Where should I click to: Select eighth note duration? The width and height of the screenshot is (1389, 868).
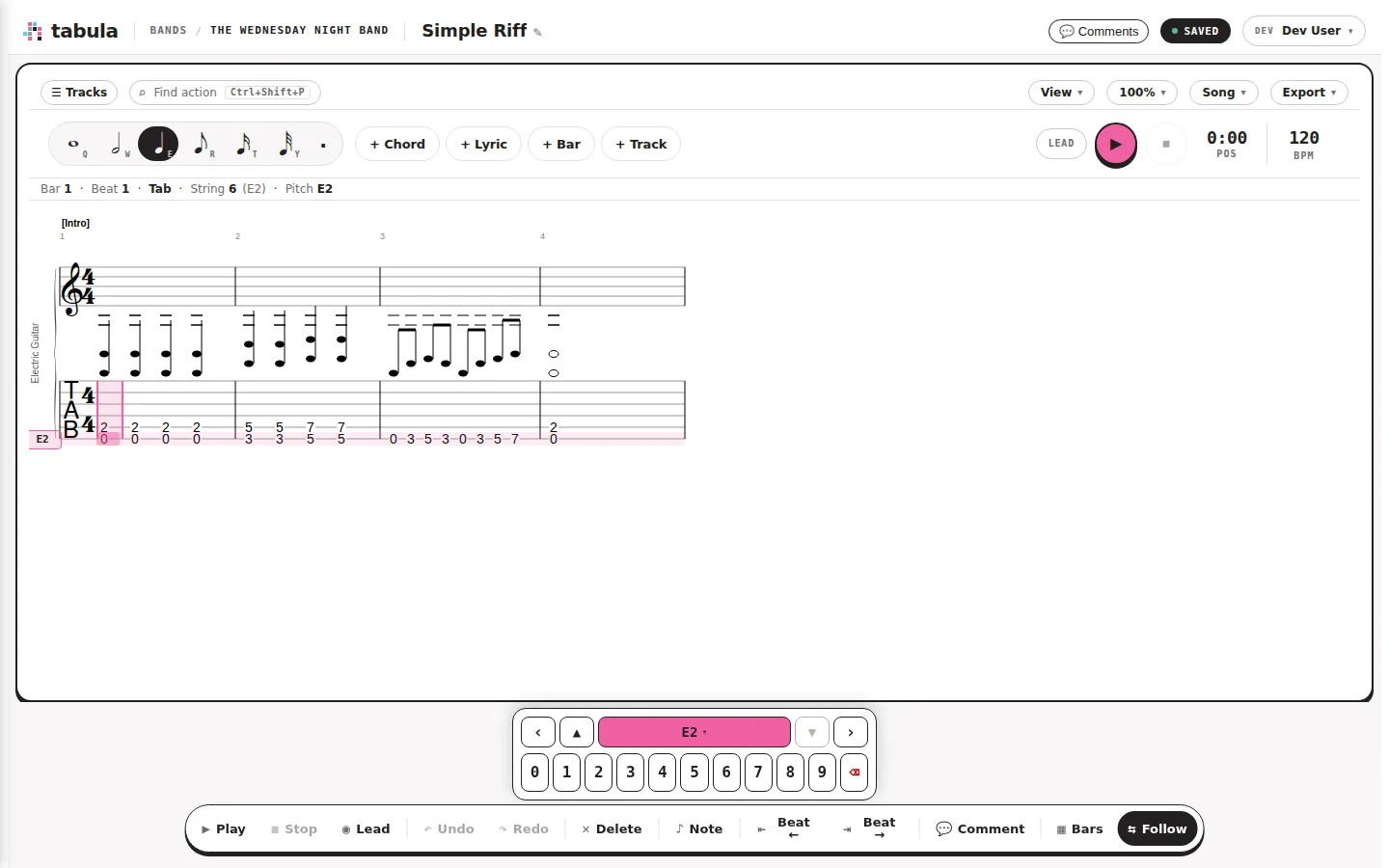tap(201, 145)
